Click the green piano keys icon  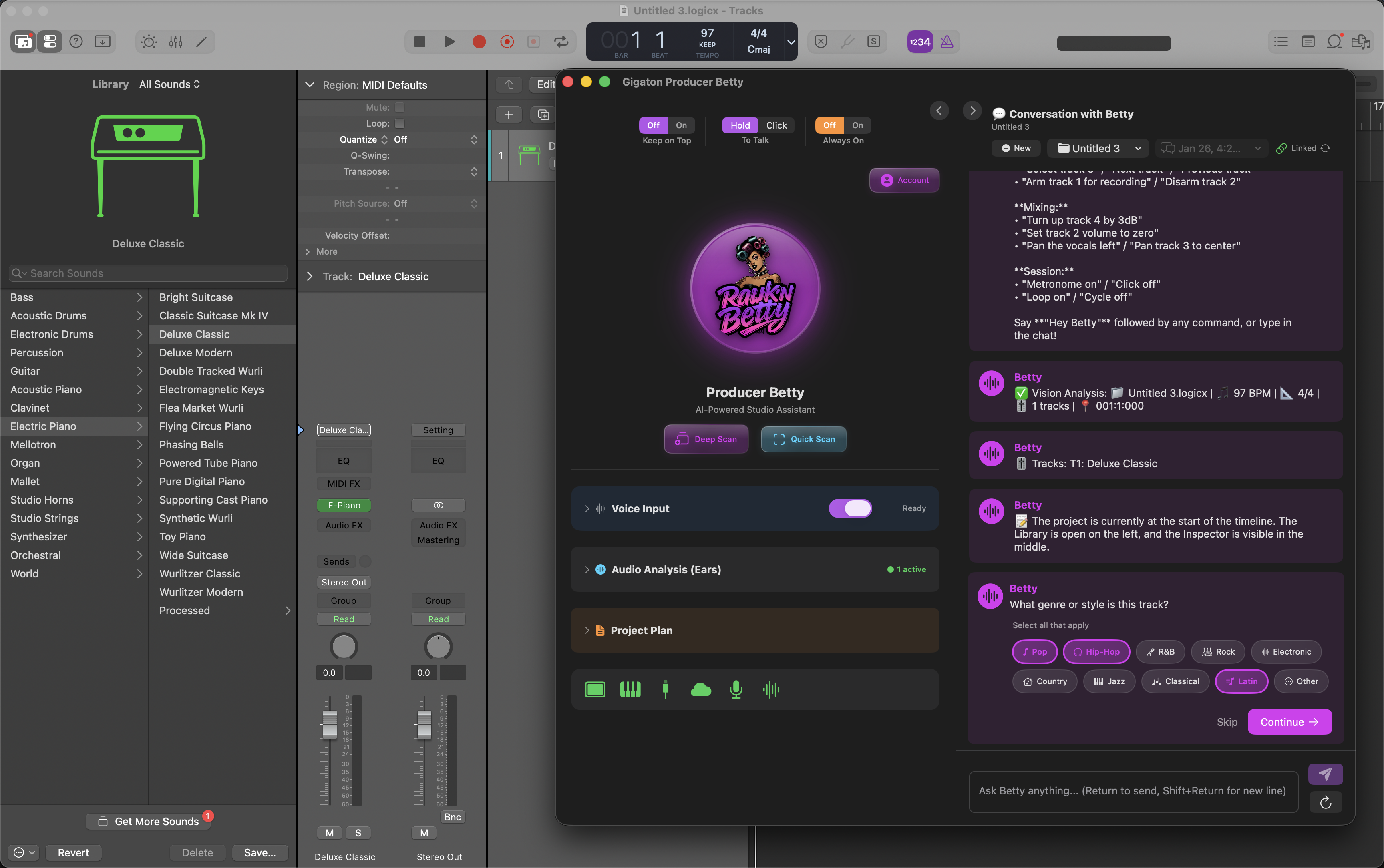630,689
